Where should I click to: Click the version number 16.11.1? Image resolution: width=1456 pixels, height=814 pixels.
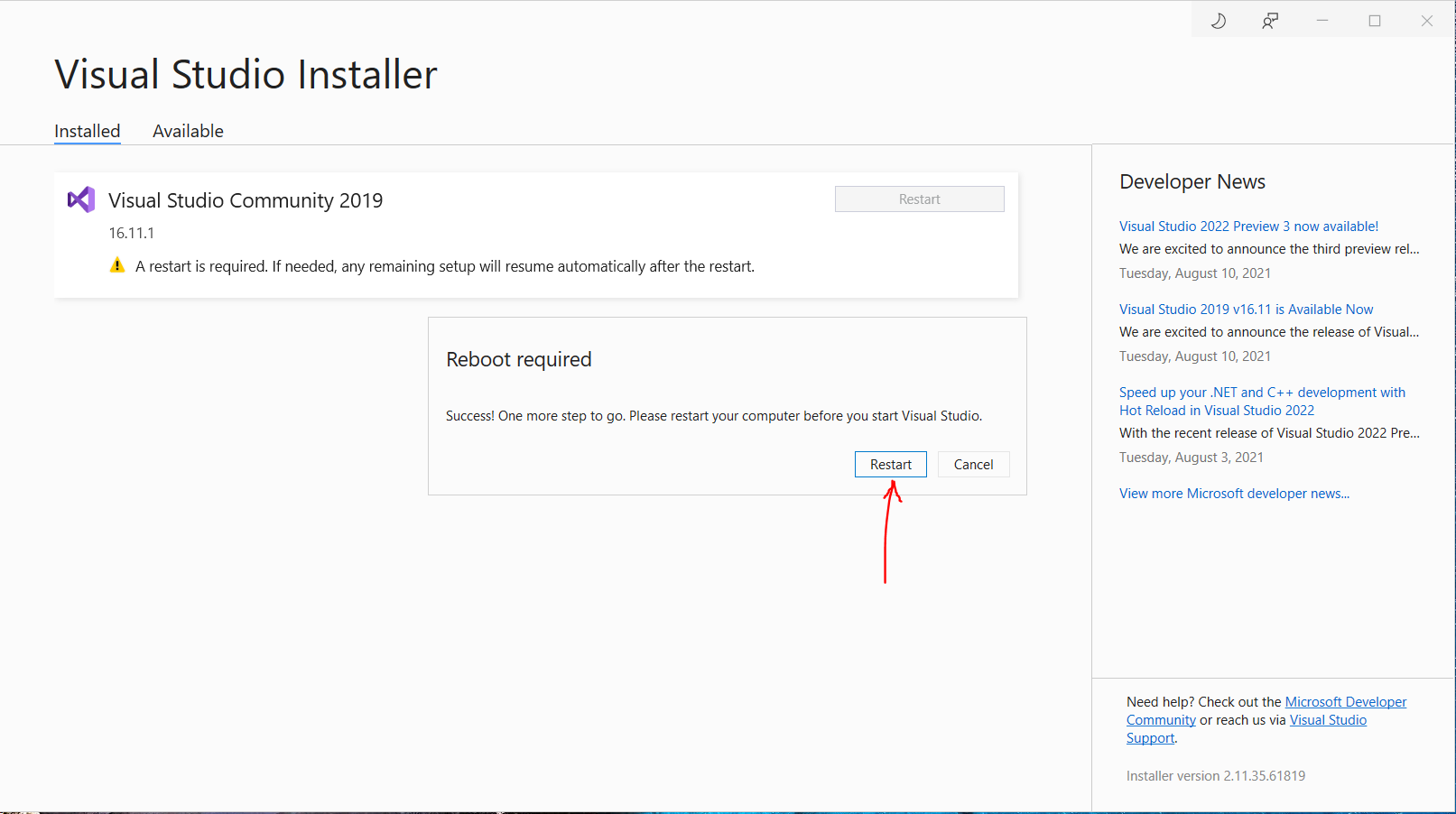coord(132,233)
